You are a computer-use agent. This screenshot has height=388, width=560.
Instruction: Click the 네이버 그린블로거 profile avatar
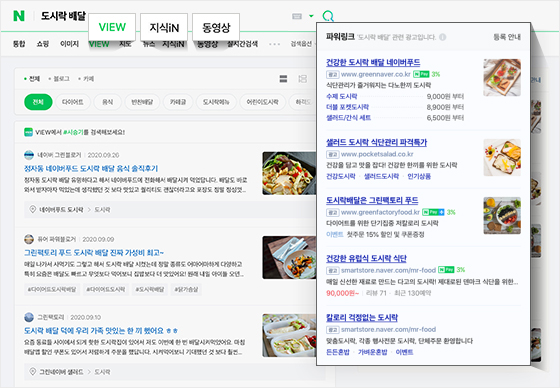(x=29, y=155)
